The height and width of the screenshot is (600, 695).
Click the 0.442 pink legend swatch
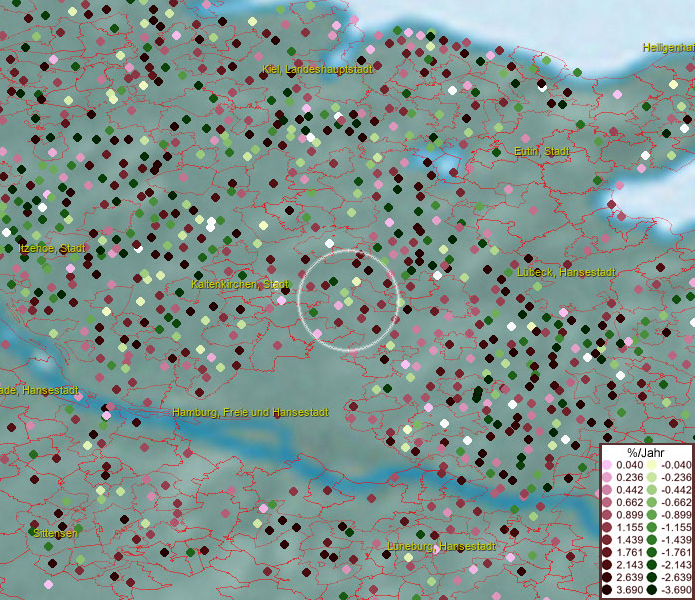coord(607,490)
